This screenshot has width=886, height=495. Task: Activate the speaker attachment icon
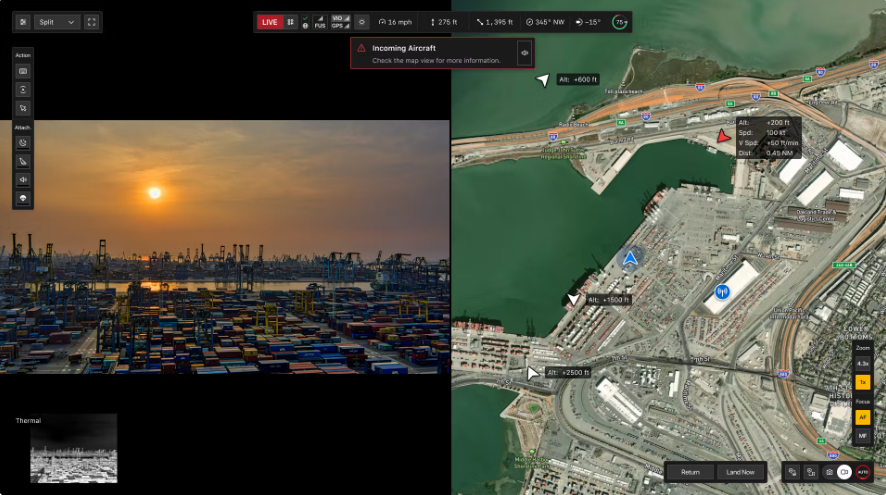point(23,179)
